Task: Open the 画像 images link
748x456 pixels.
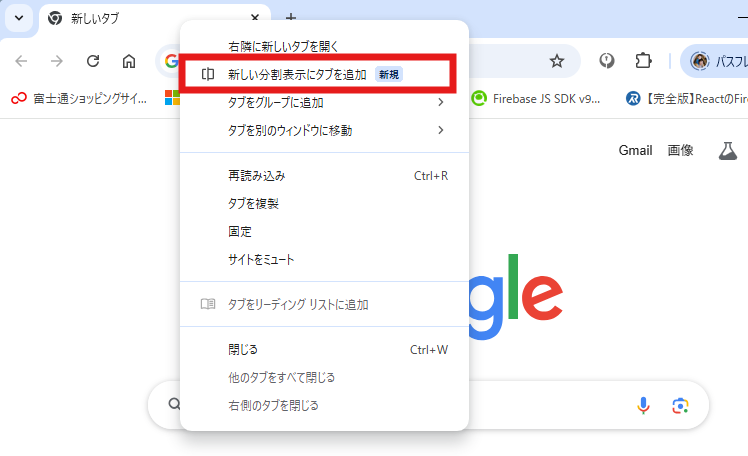Action: click(x=680, y=151)
